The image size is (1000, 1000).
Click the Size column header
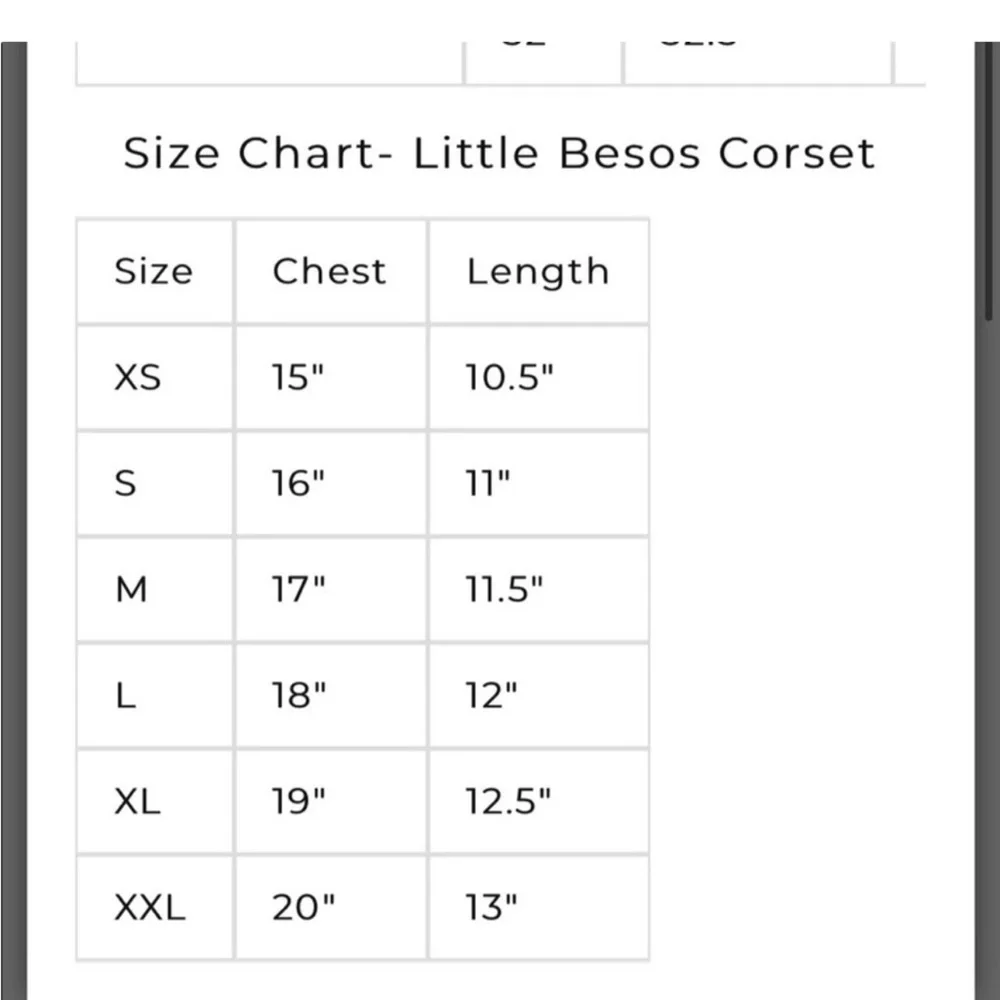153,272
